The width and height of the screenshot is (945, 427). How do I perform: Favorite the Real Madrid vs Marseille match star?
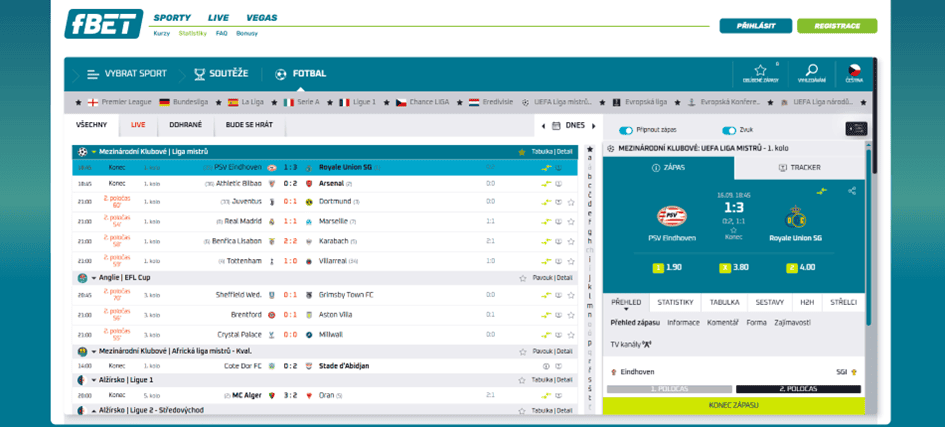[x=570, y=222]
